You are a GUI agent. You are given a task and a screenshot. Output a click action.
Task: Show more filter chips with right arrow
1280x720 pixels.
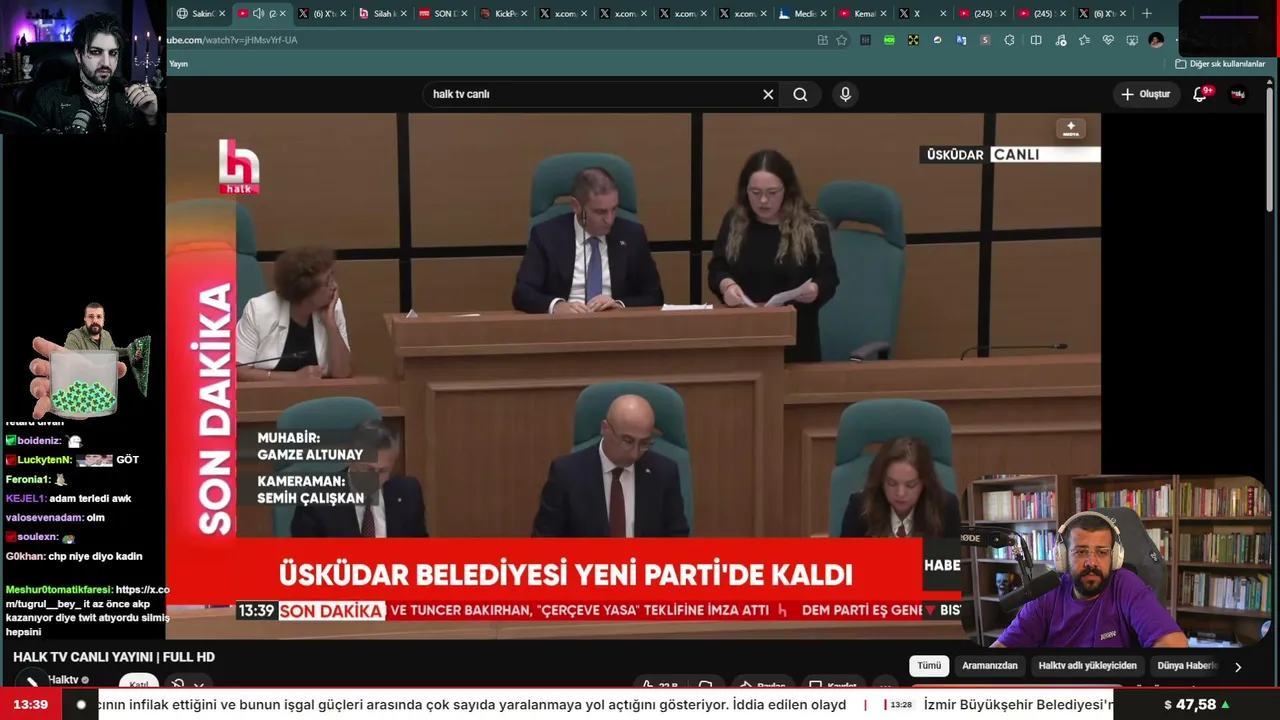pyautogui.click(x=1238, y=667)
